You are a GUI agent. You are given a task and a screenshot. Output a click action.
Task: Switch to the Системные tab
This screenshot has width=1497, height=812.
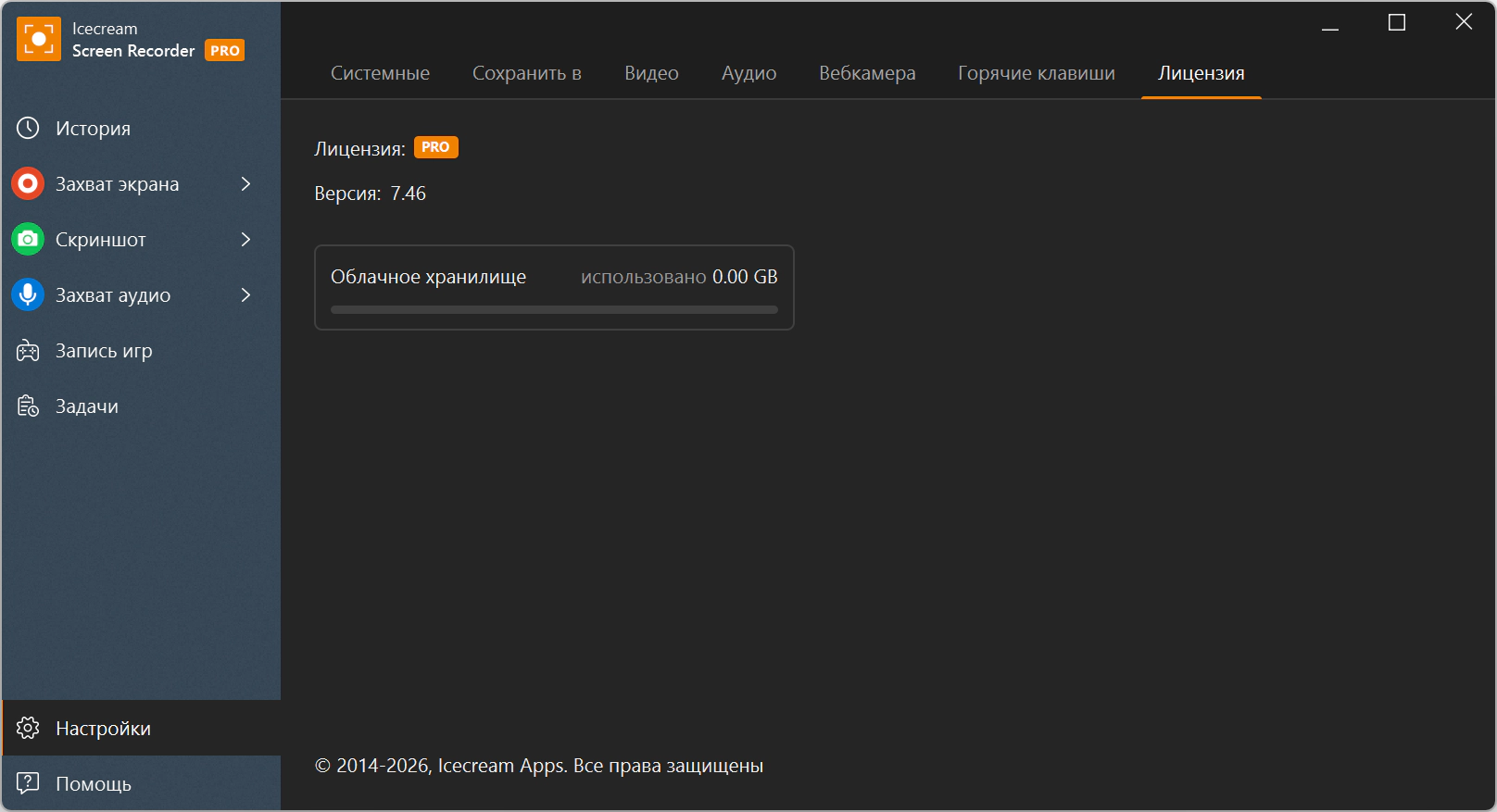(x=380, y=73)
